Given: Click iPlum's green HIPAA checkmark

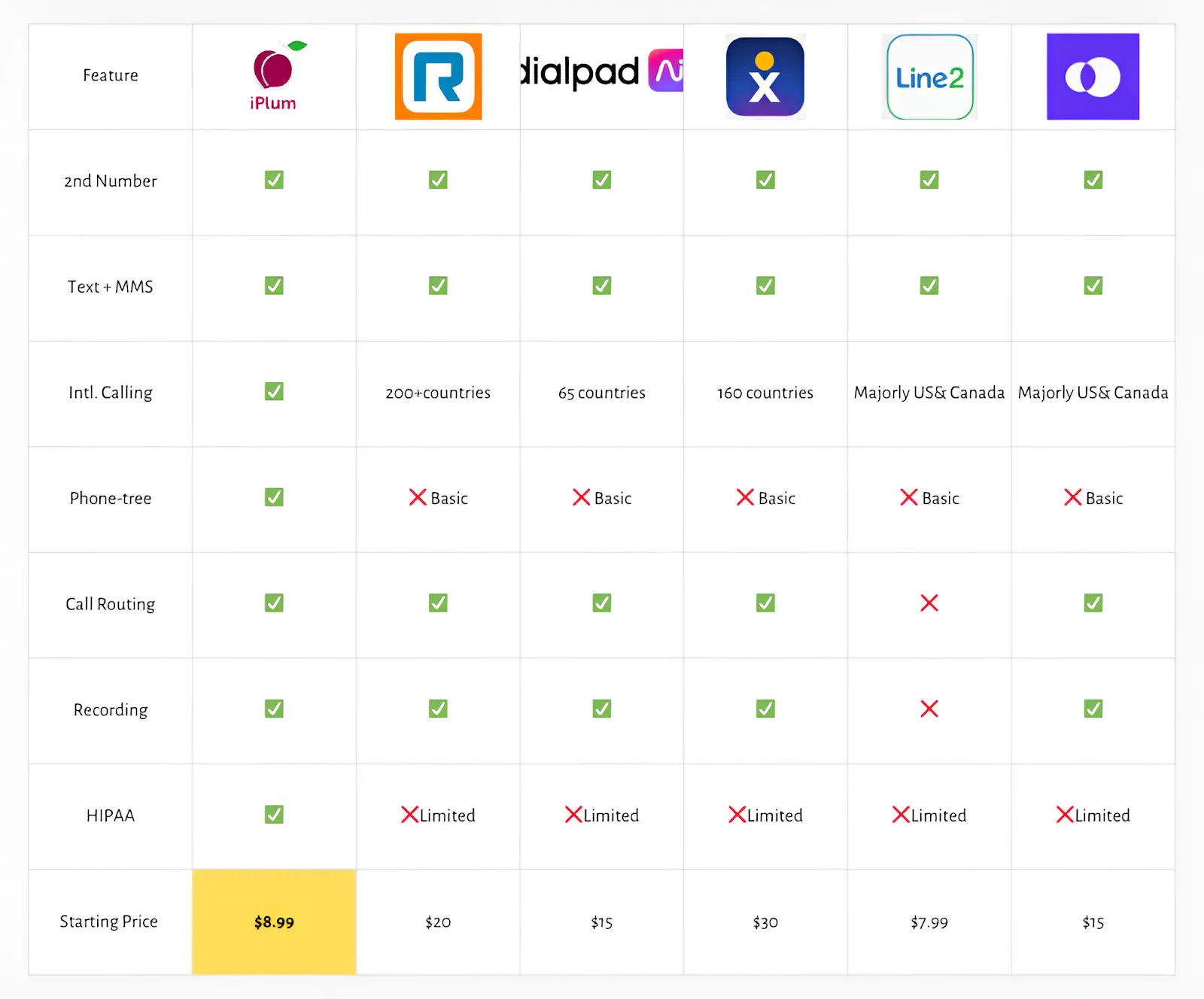Looking at the screenshot, I should [x=274, y=815].
